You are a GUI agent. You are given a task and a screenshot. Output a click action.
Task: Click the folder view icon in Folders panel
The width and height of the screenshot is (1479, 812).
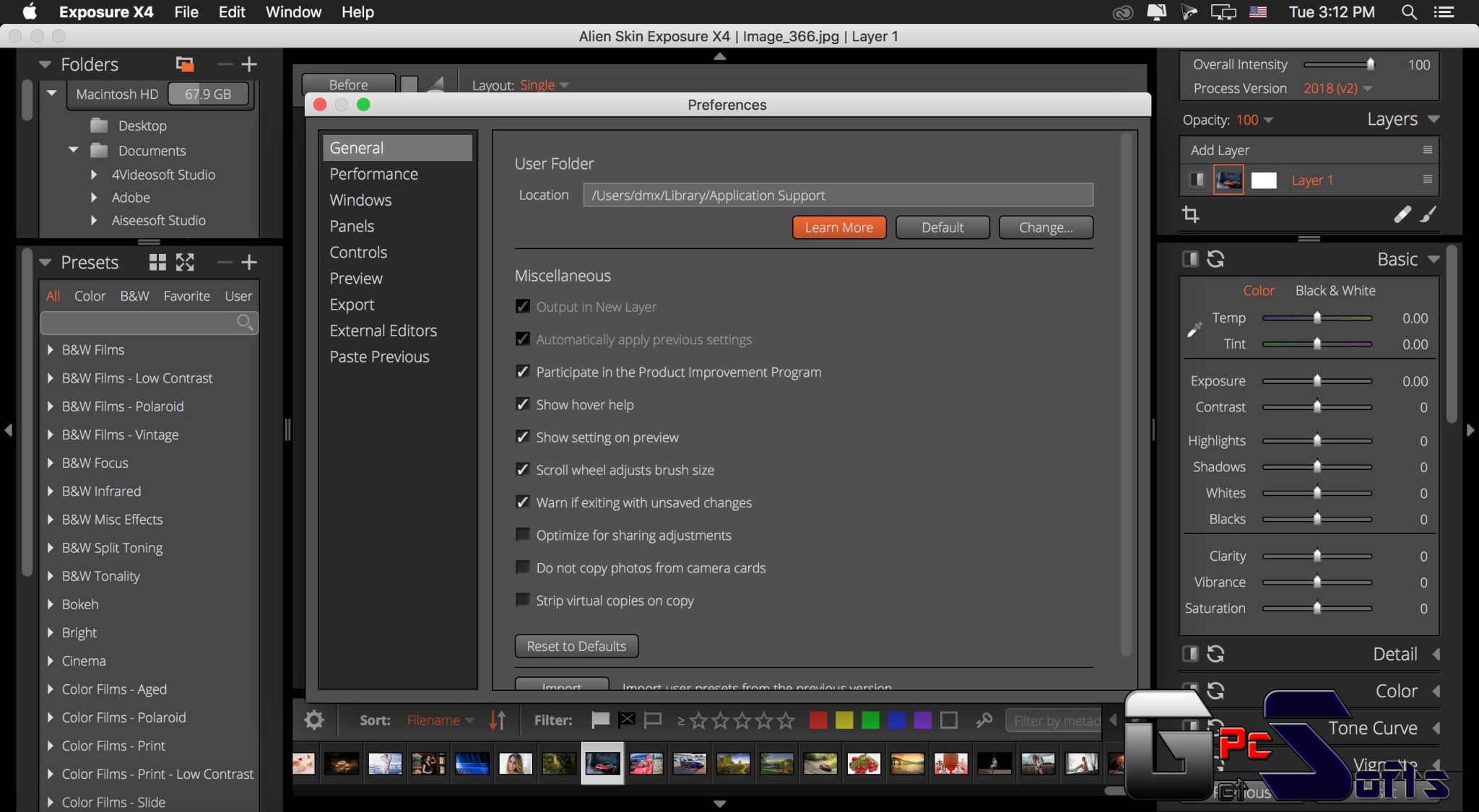coord(185,64)
